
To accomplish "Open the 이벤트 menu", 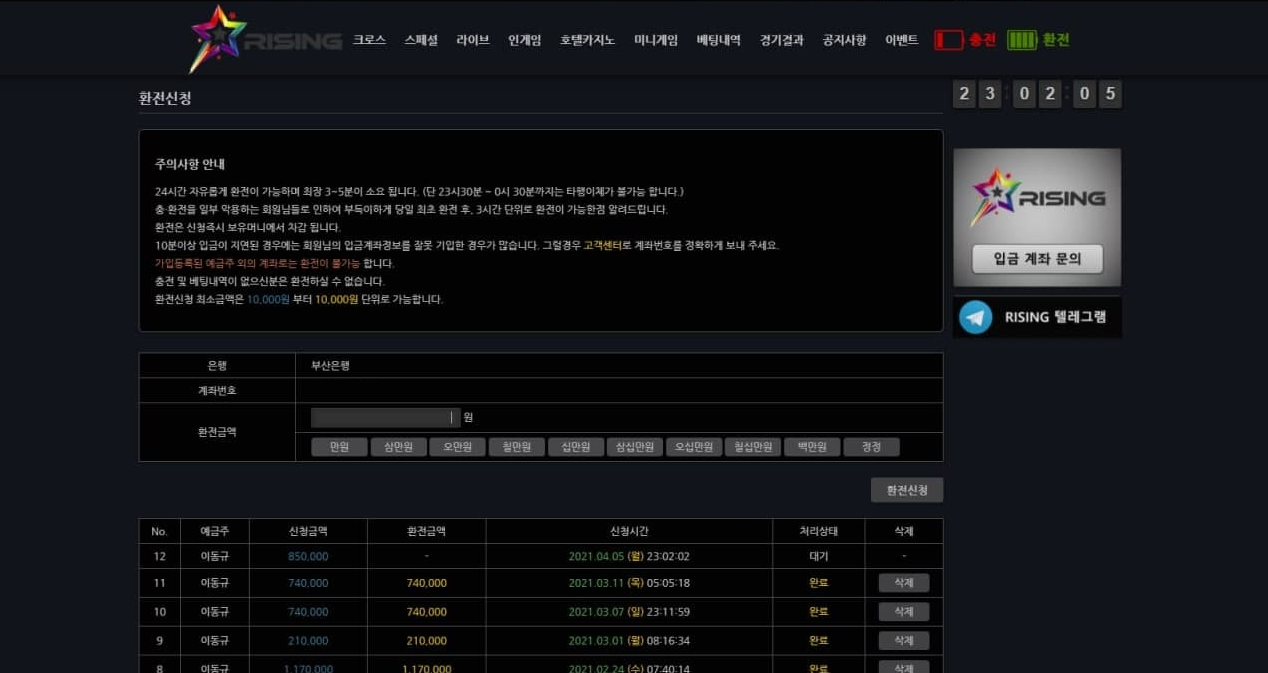I will click(x=901, y=40).
